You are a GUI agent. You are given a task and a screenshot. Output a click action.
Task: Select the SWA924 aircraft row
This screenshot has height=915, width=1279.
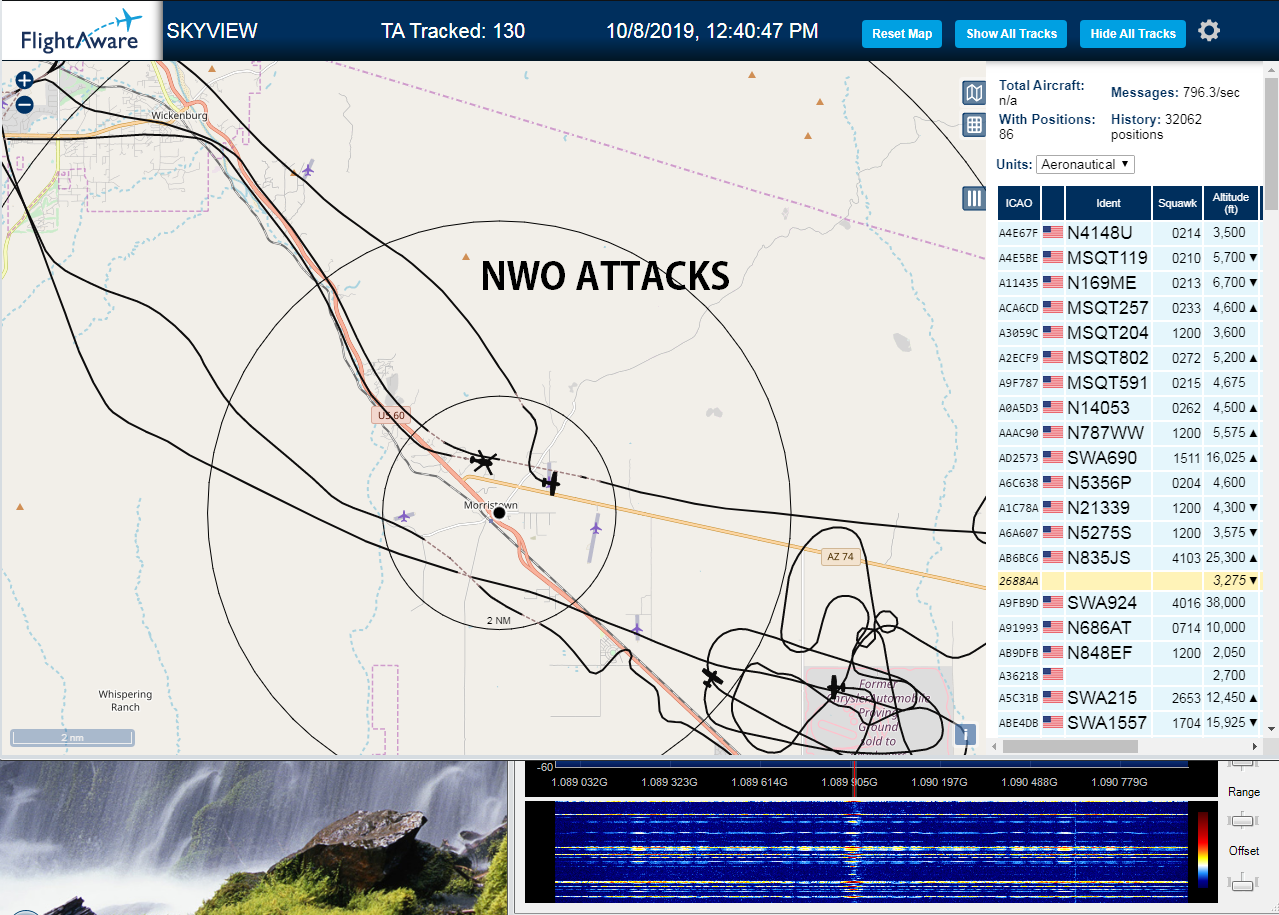click(x=1130, y=602)
